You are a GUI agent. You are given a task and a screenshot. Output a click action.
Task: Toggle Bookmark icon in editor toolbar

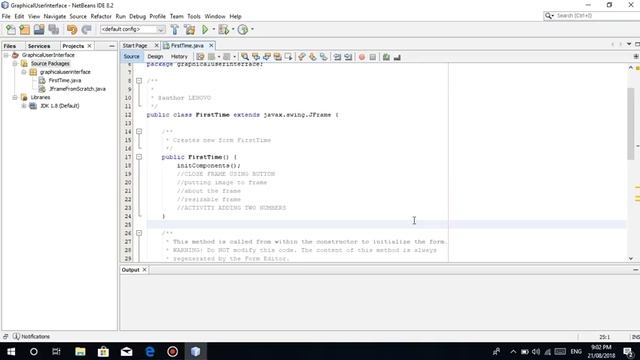324,57
